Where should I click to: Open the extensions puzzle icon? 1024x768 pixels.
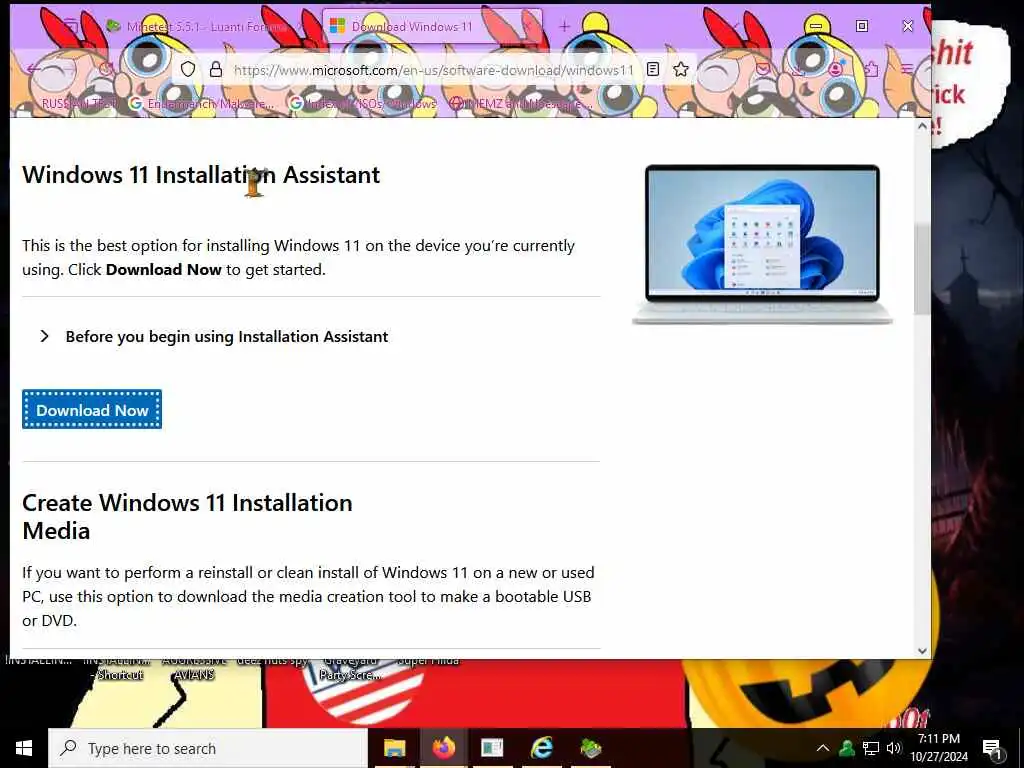pos(871,69)
